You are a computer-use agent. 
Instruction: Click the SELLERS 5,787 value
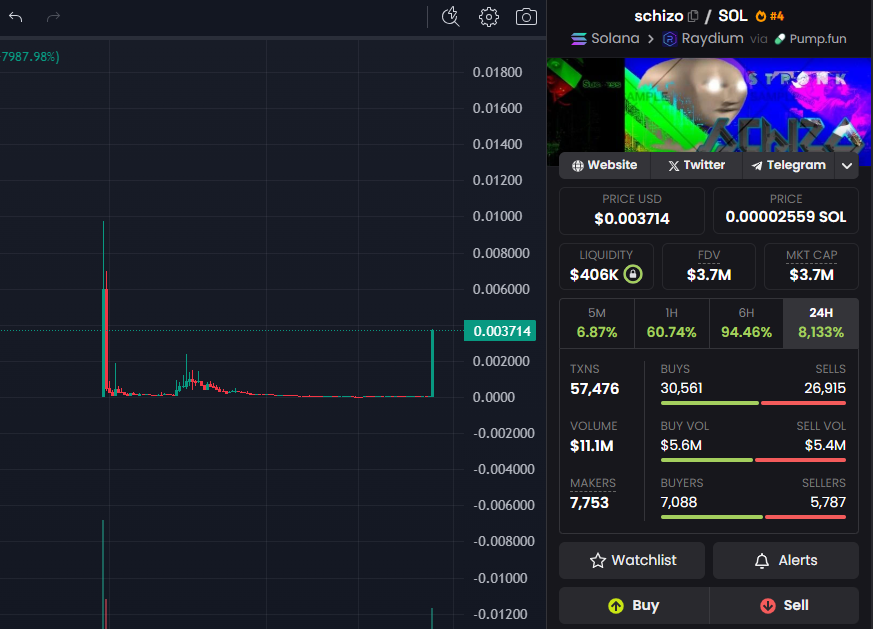coord(828,503)
